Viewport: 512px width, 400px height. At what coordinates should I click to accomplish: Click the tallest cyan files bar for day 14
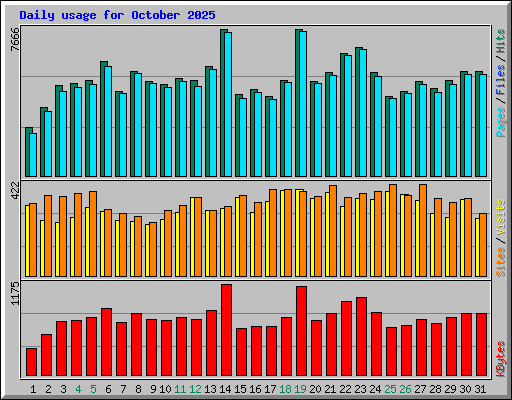coord(228,104)
